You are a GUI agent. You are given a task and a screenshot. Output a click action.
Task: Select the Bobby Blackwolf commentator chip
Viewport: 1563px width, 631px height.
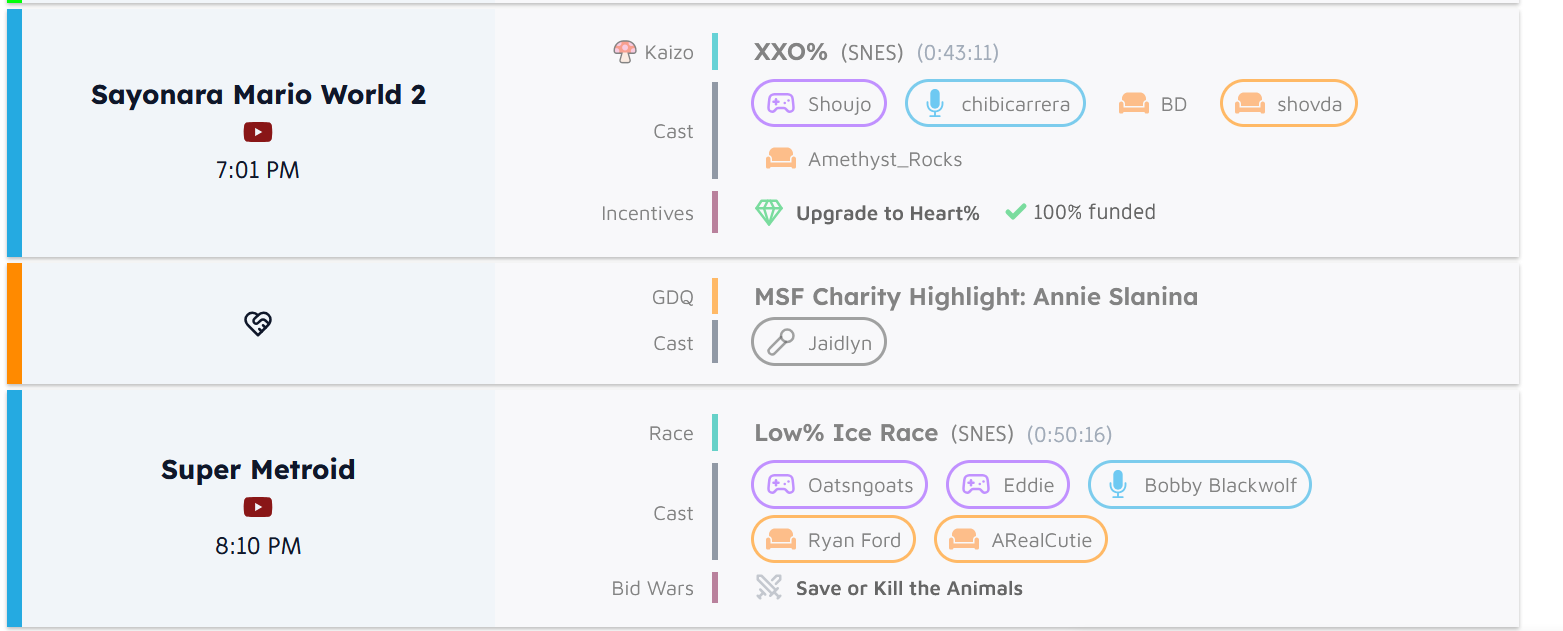click(1199, 486)
